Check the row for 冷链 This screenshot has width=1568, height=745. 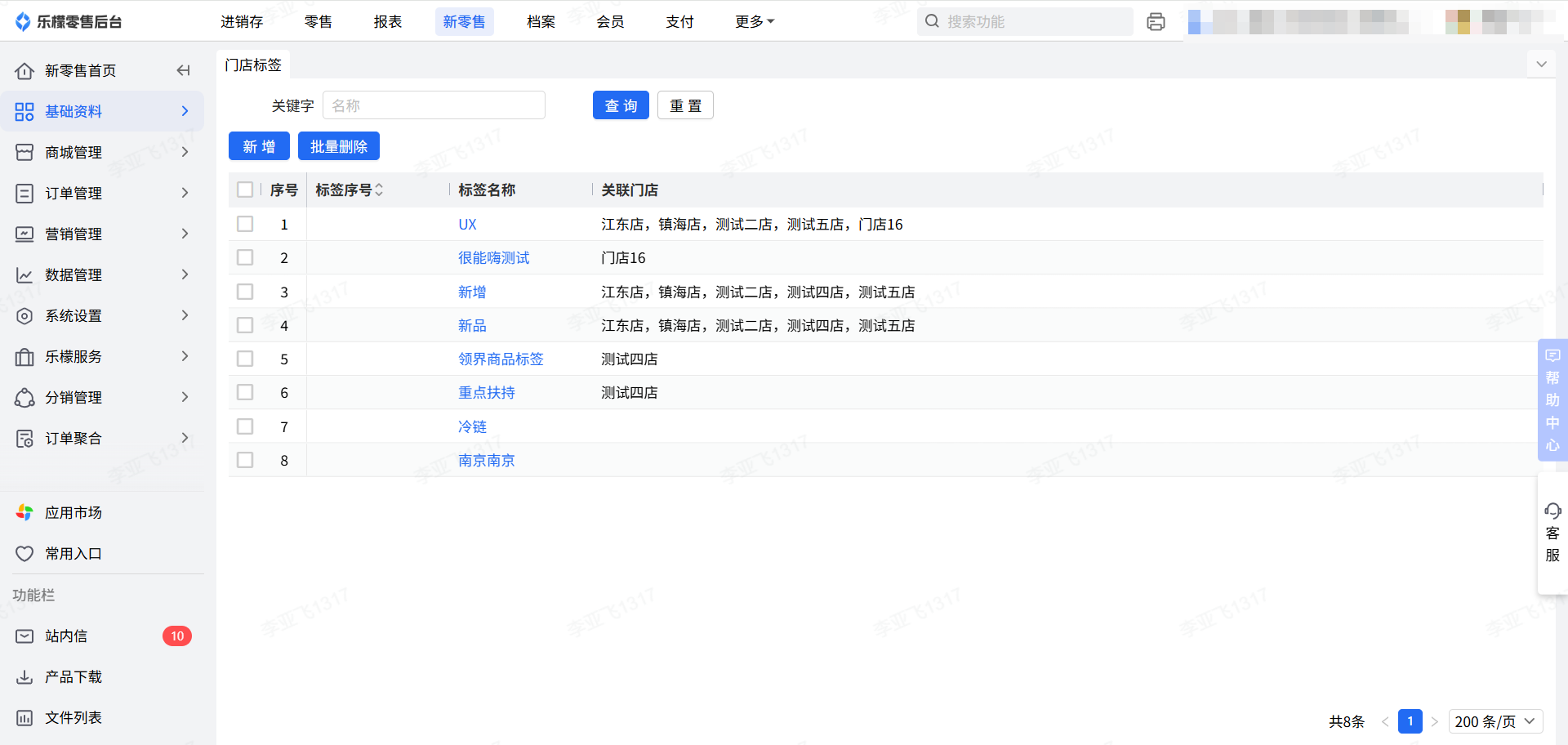(x=245, y=426)
